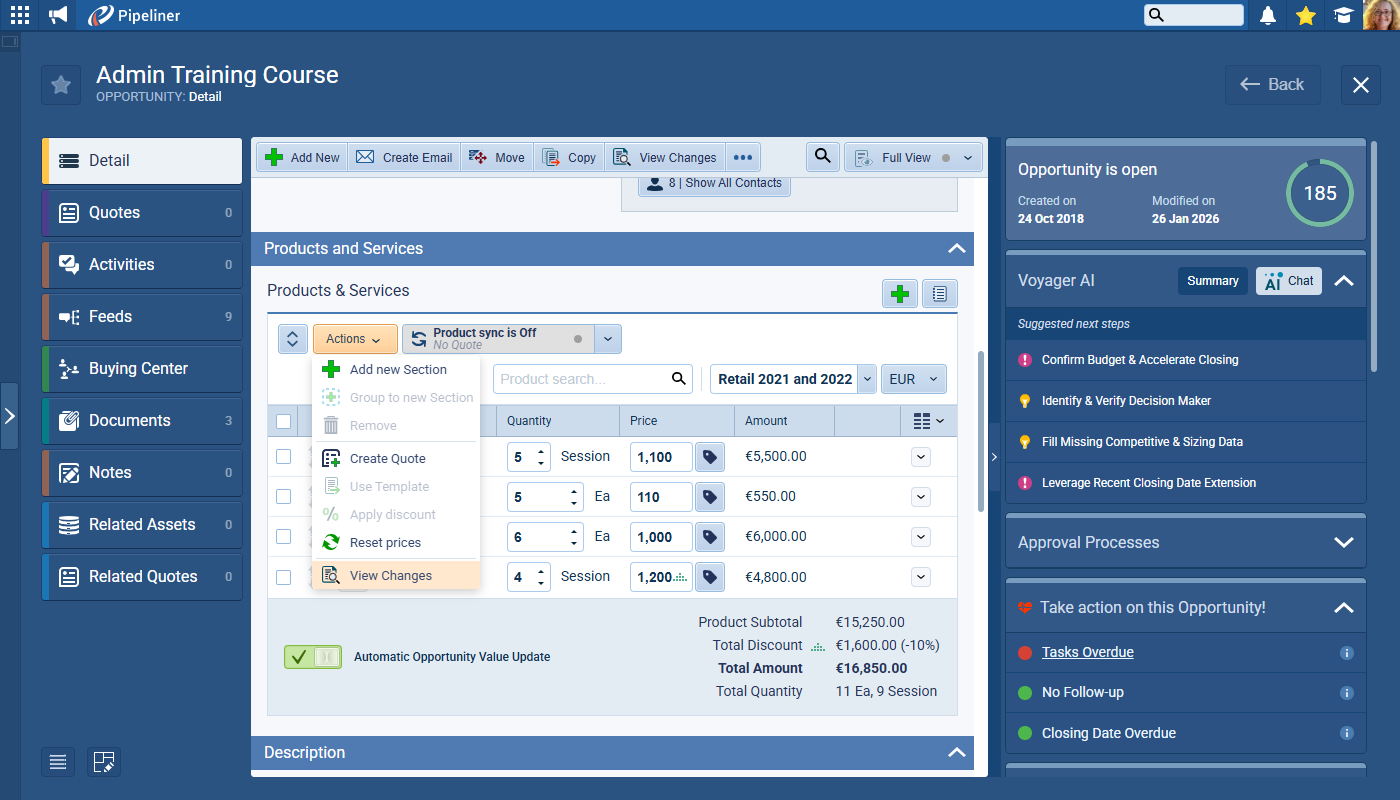Tick the checkbox for the €550.00 row

(284, 496)
